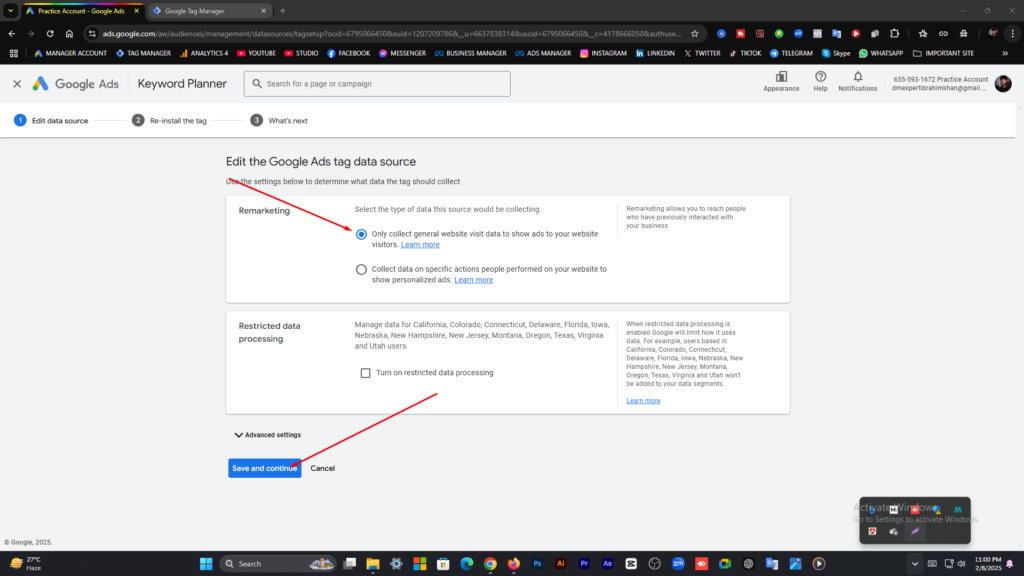This screenshot has height=576, width=1024.
Task: Click the Google Ads logo
Action: point(76,84)
